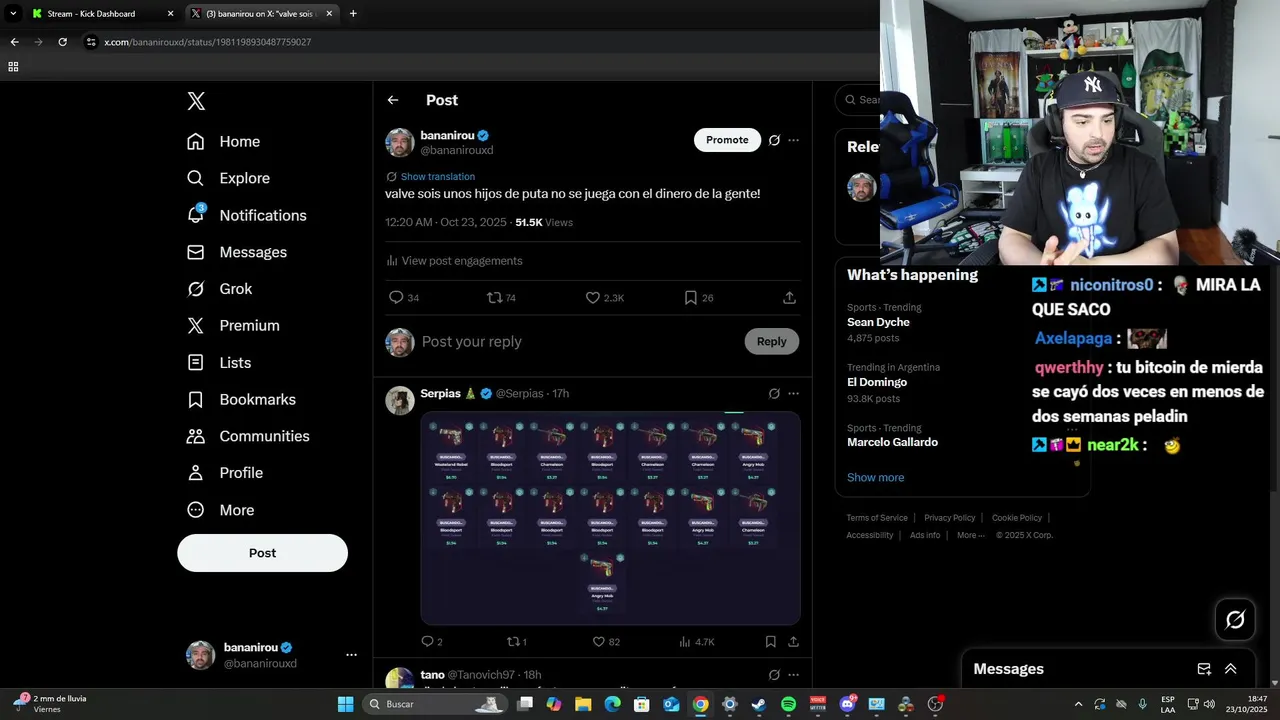
Task: Click Grok icon on Serpias's reply
Action: pos(774,394)
